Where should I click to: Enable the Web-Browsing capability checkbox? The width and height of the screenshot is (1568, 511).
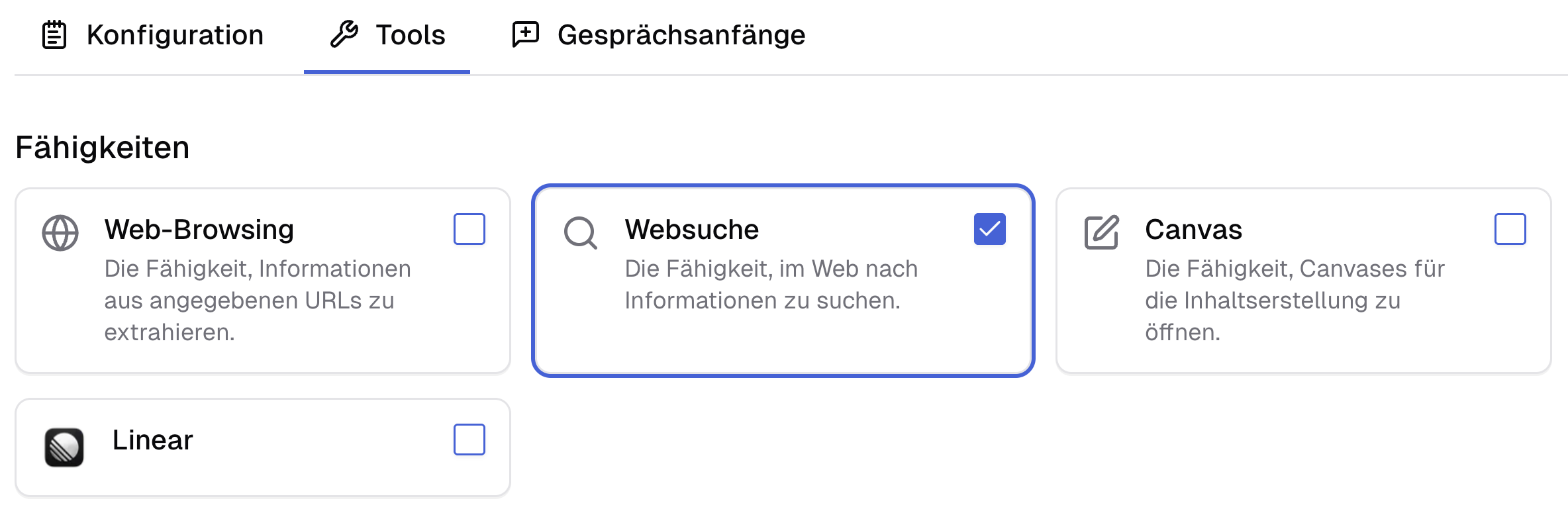(469, 228)
